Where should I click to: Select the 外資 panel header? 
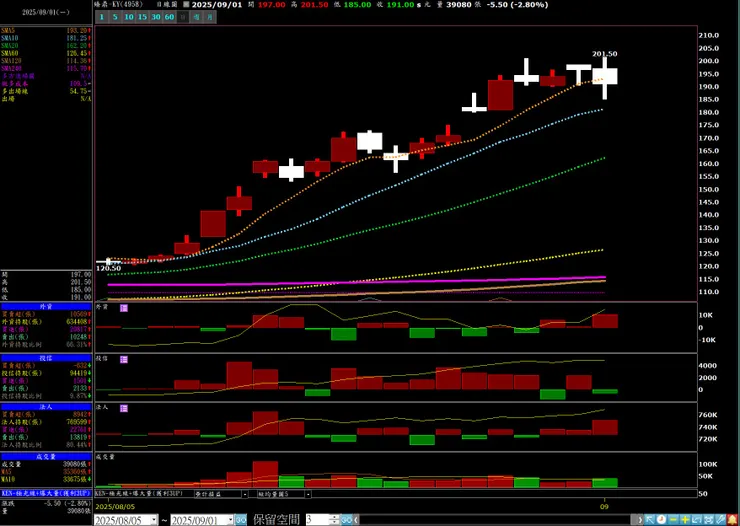(46, 307)
